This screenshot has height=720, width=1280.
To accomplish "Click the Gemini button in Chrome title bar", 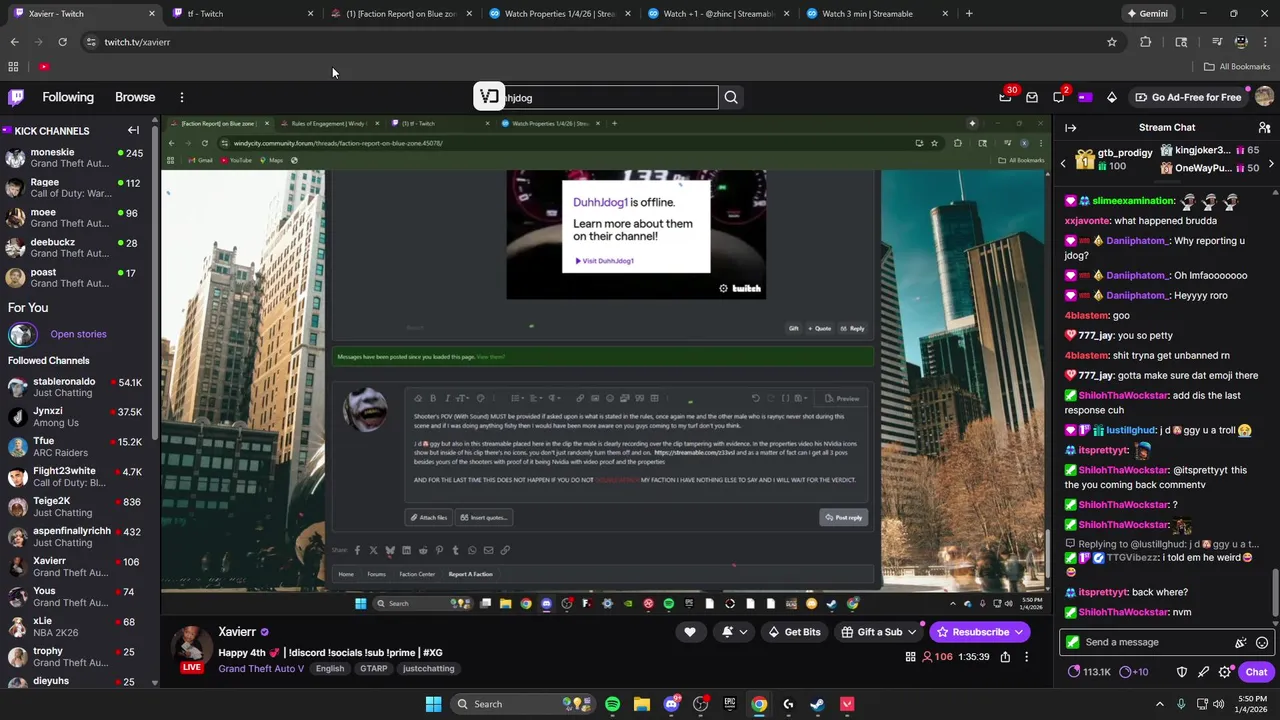I will tap(1147, 14).
